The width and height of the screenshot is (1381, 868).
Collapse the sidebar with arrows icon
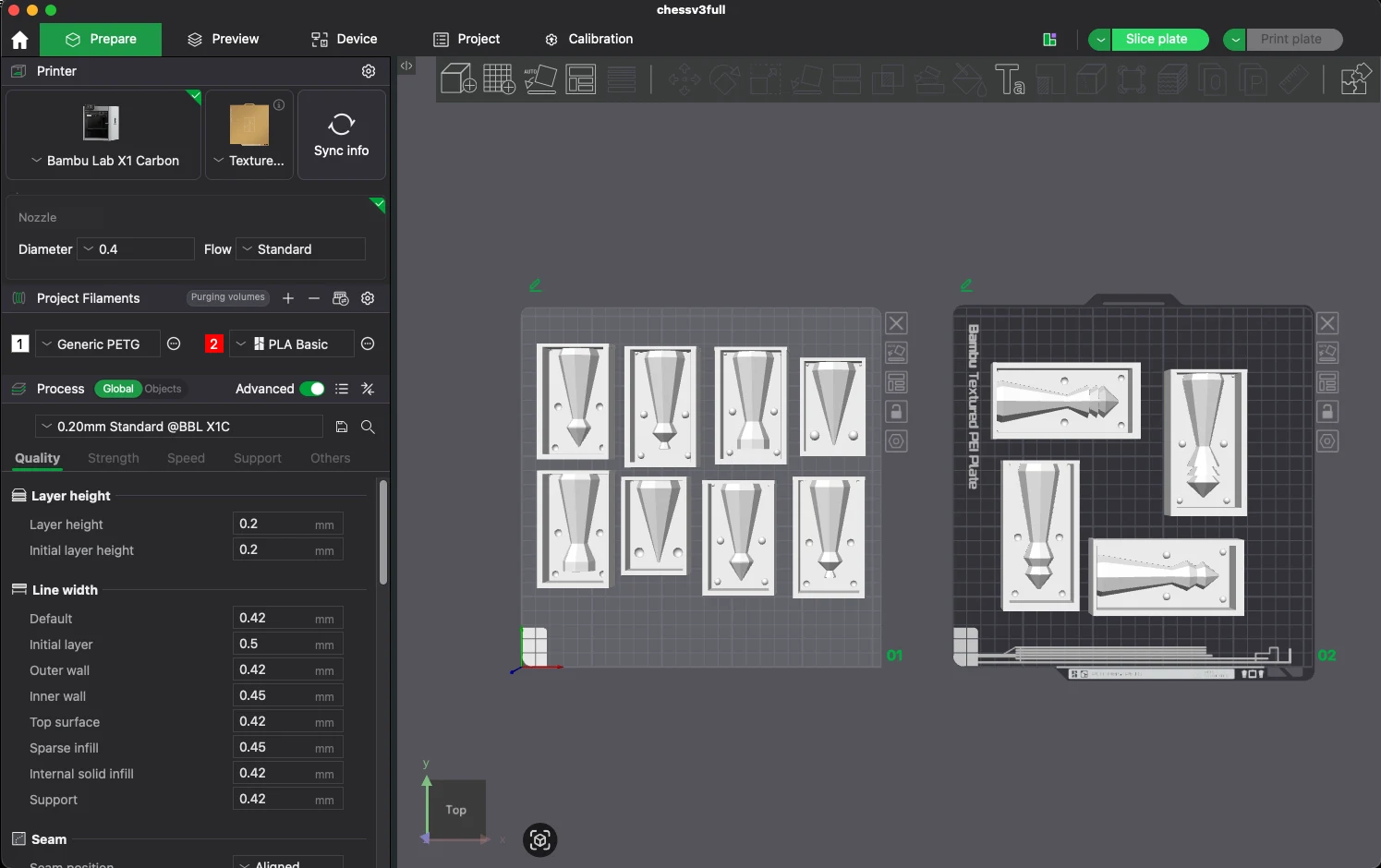click(x=406, y=66)
